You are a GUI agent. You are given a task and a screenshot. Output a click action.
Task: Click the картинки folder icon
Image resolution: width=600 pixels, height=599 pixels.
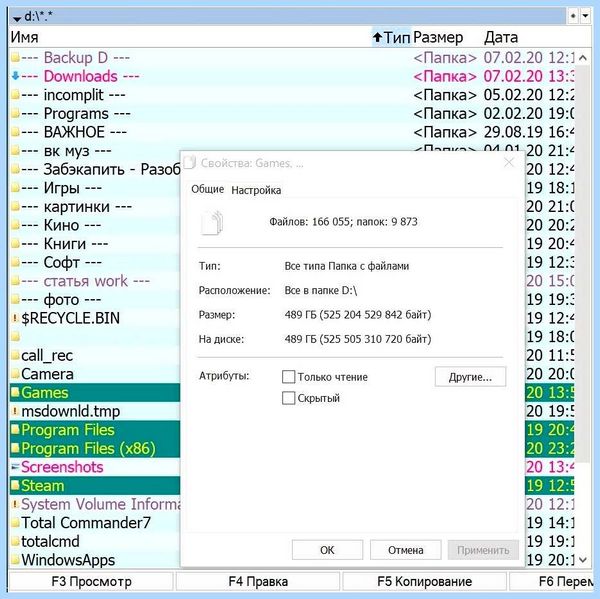(x=15, y=207)
